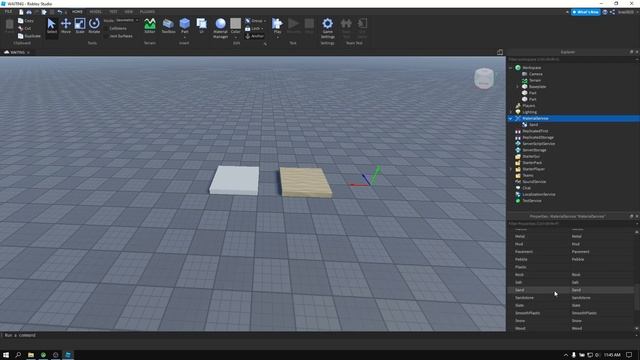
Task: Select SoundService in Explorer
Action: click(534, 182)
